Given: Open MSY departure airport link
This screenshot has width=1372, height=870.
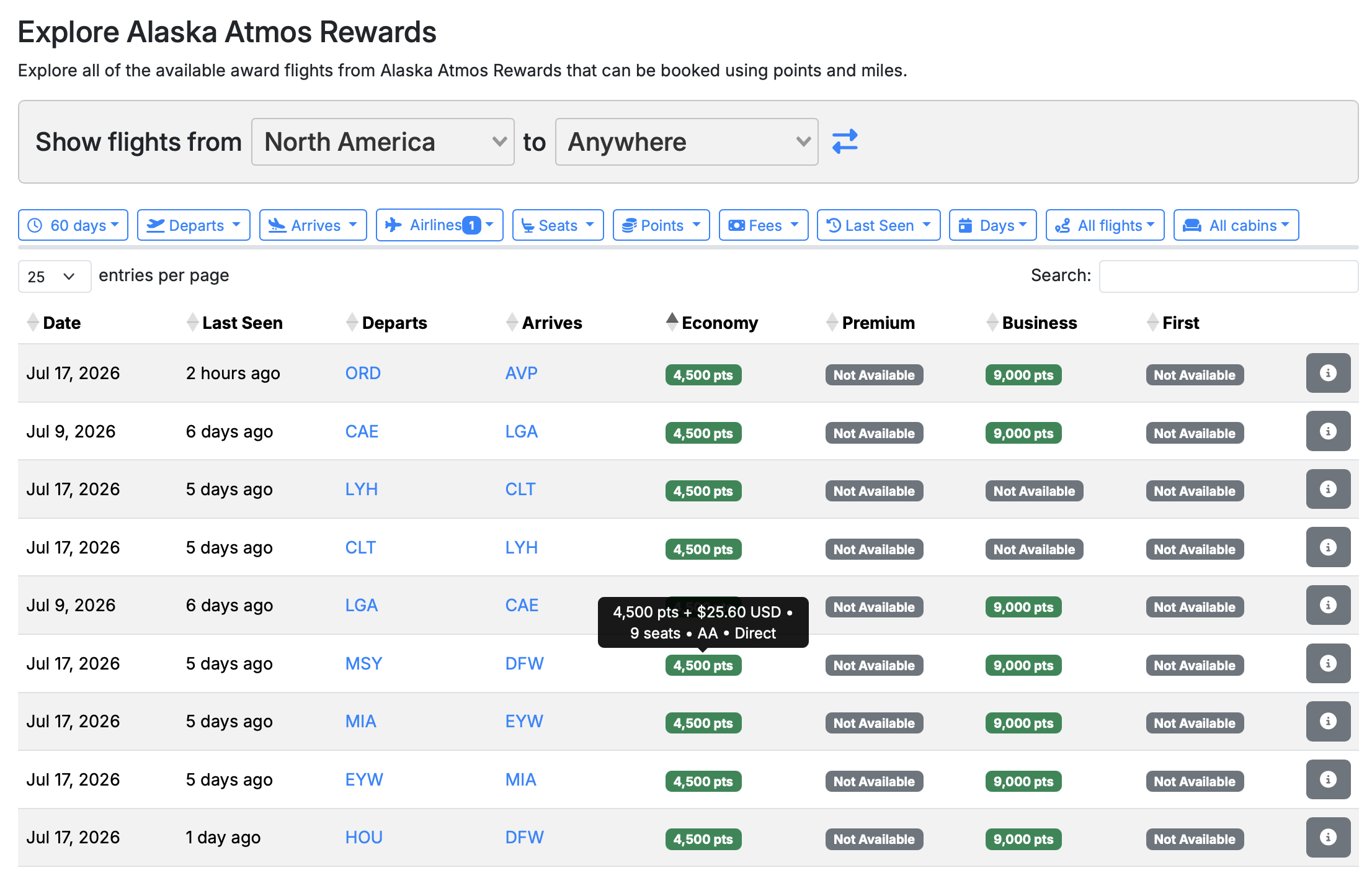Looking at the screenshot, I should tap(363, 663).
